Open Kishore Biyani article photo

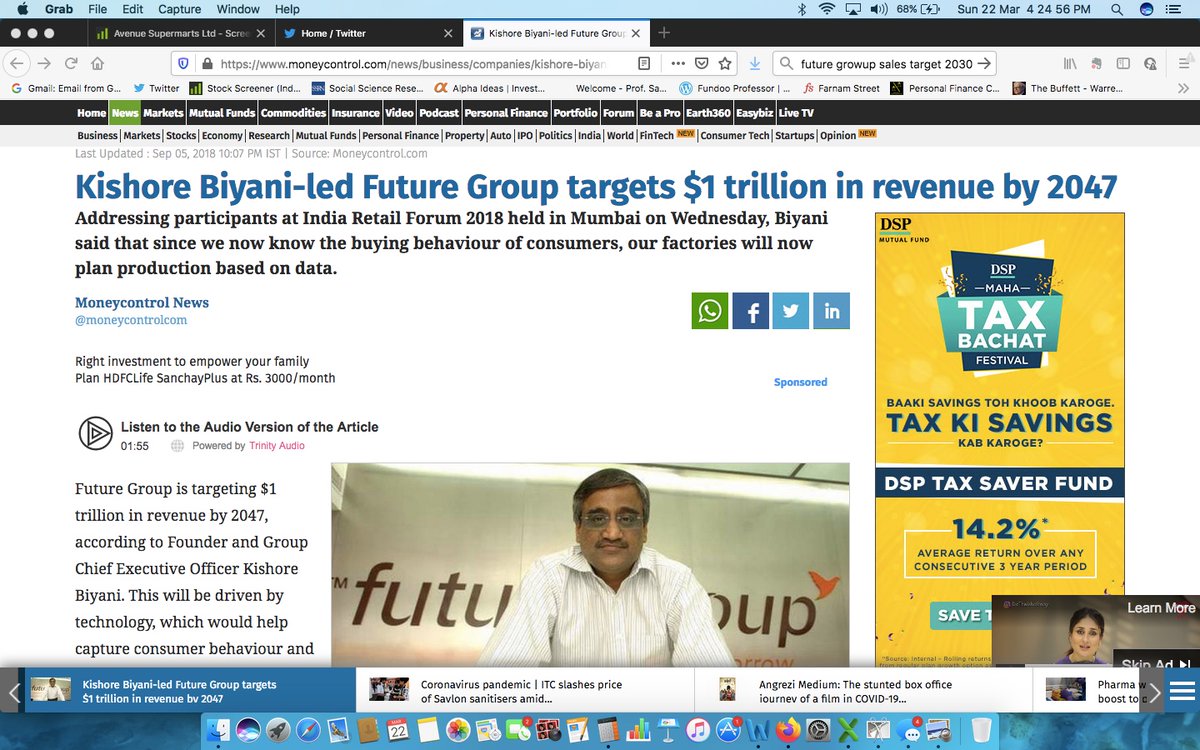[x=590, y=565]
